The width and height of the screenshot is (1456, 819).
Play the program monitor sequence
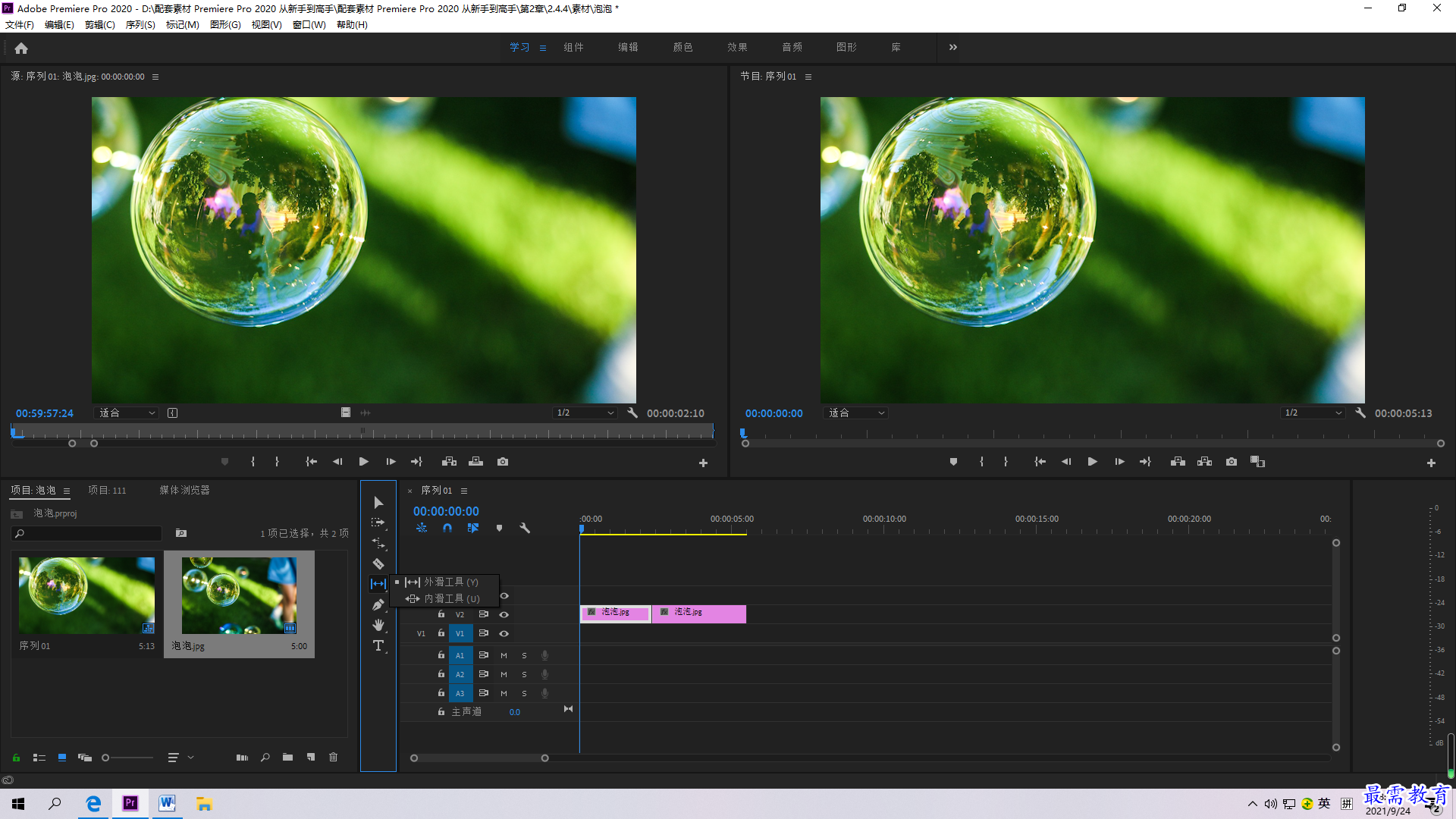point(1093,462)
